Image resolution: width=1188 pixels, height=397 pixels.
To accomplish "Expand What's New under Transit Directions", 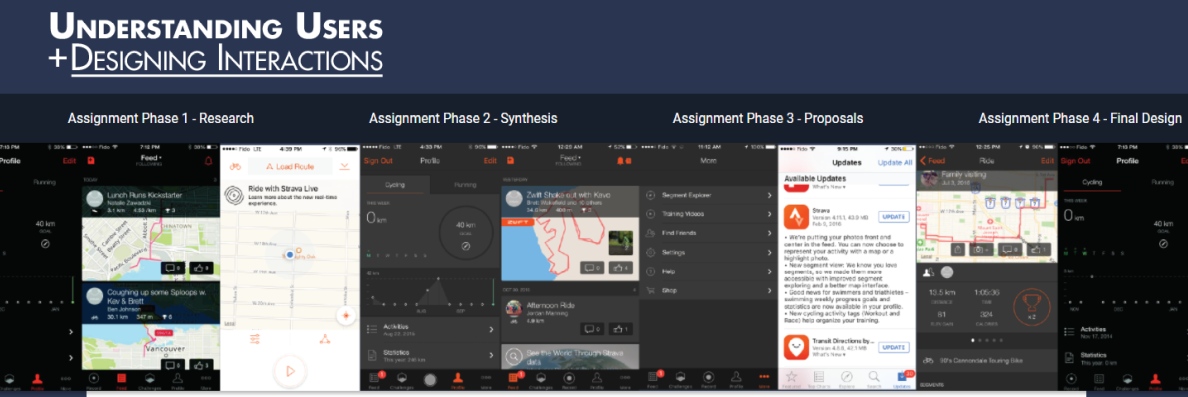I will tap(830, 355).
